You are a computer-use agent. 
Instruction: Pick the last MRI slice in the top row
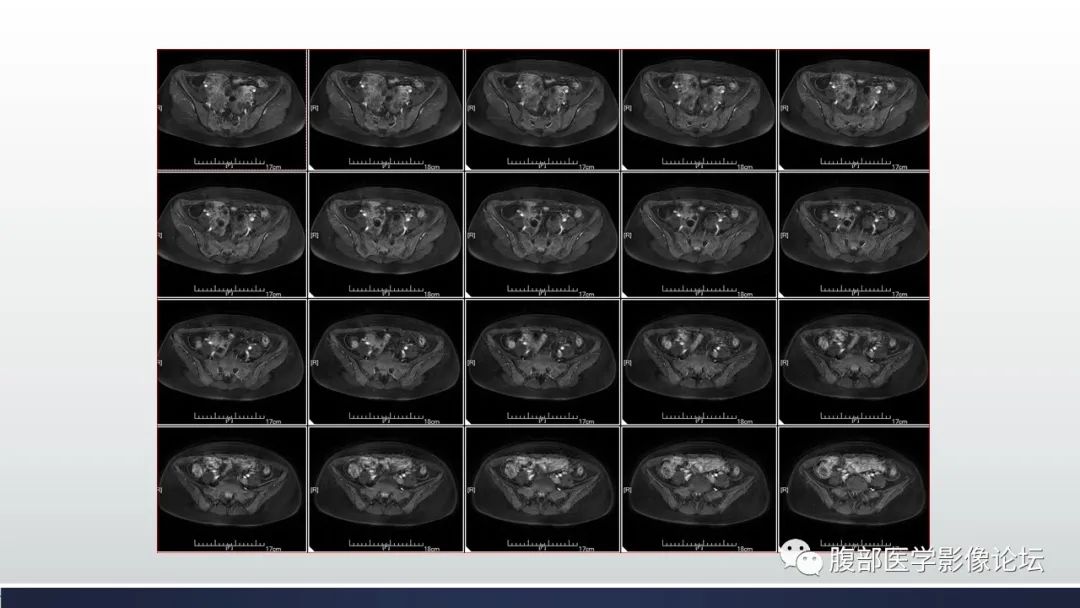point(853,105)
